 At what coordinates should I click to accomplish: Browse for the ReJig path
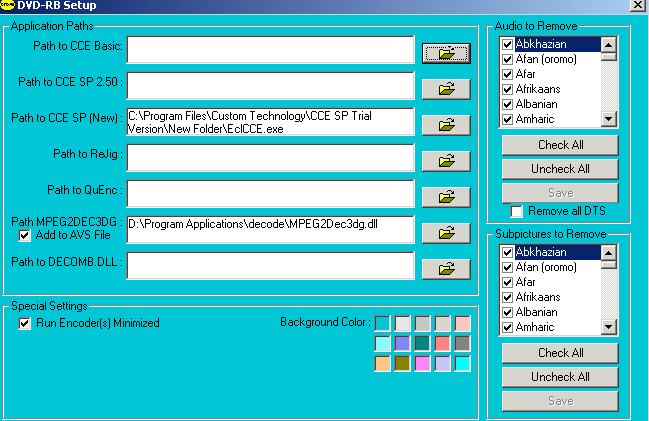coord(446,161)
